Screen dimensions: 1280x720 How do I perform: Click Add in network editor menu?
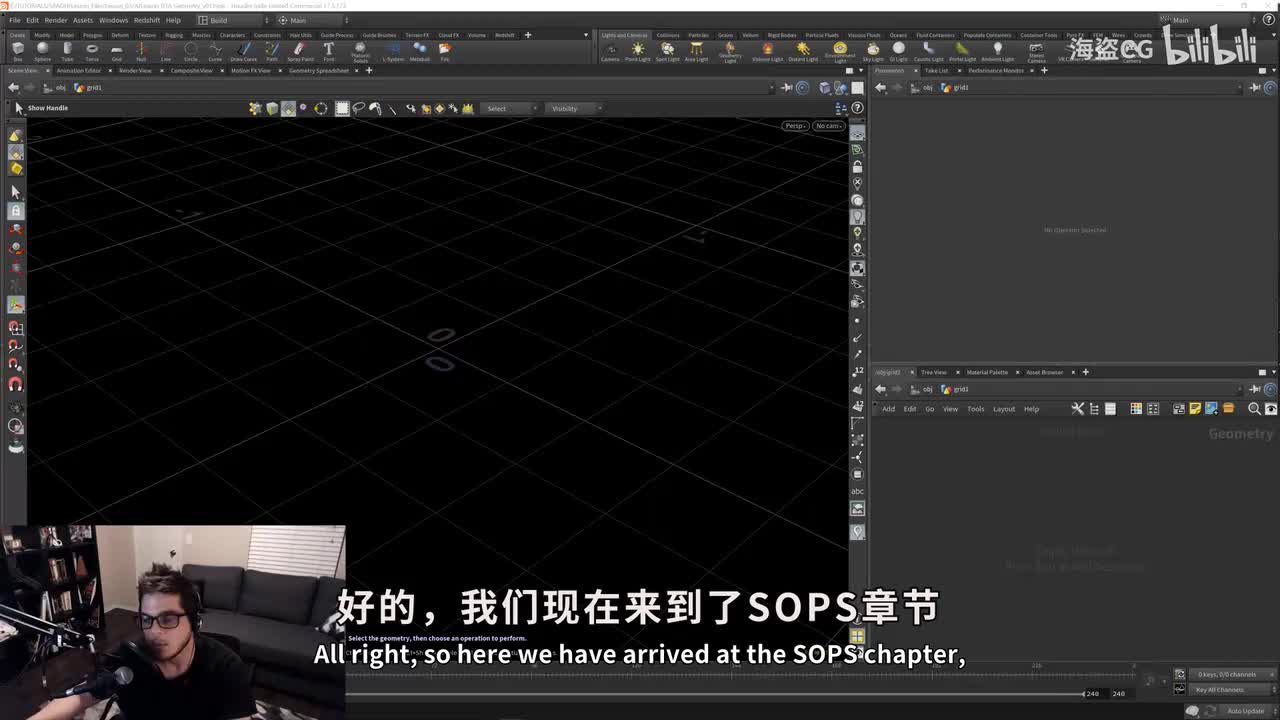pyautogui.click(x=888, y=409)
